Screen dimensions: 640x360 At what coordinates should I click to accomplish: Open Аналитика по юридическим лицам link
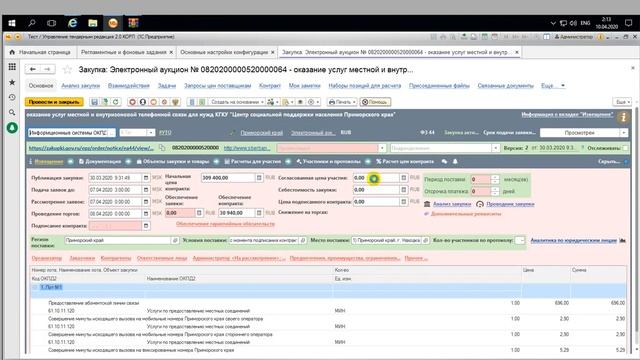(x=573, y=240)
